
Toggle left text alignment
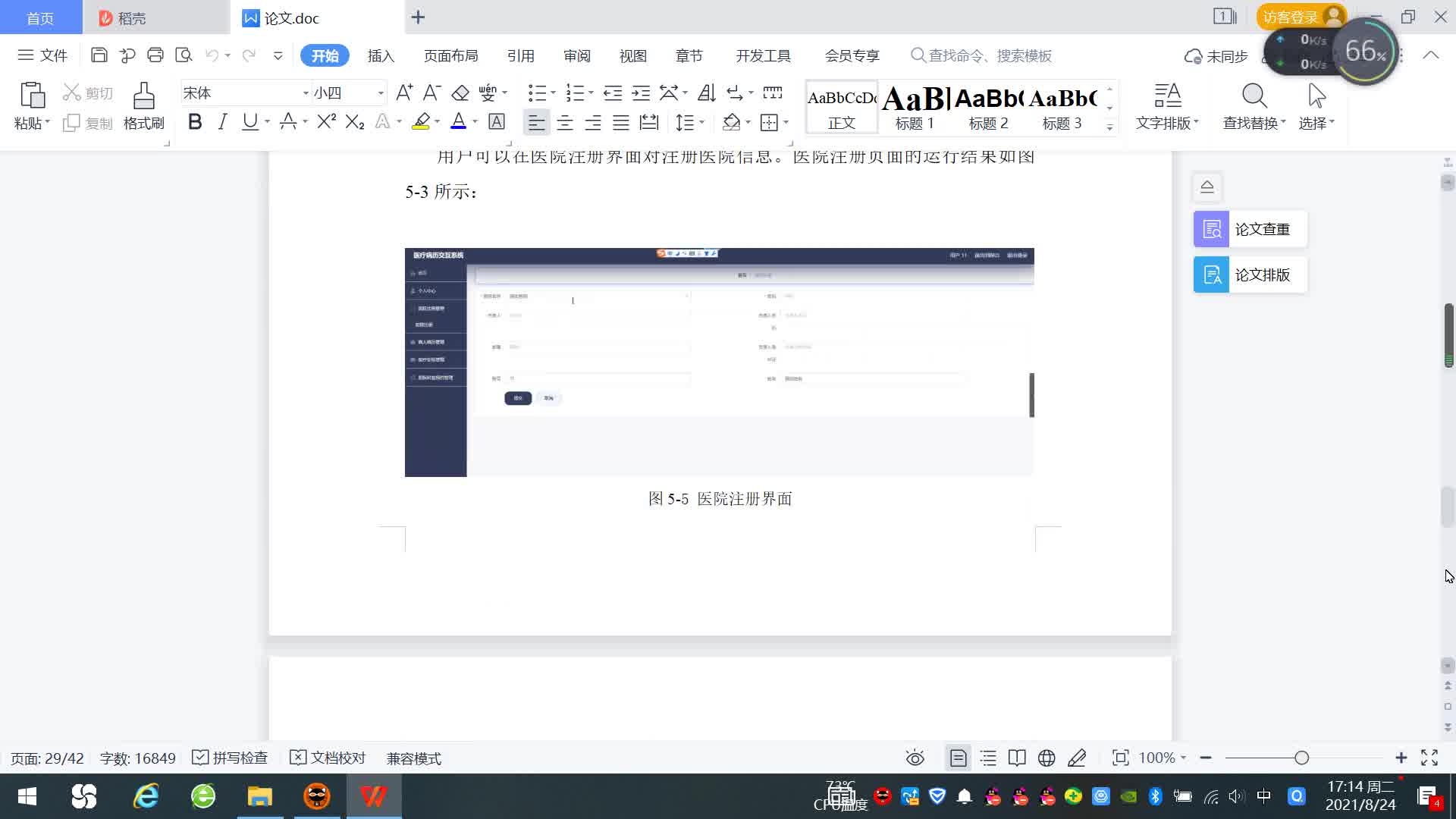[536, 122]
